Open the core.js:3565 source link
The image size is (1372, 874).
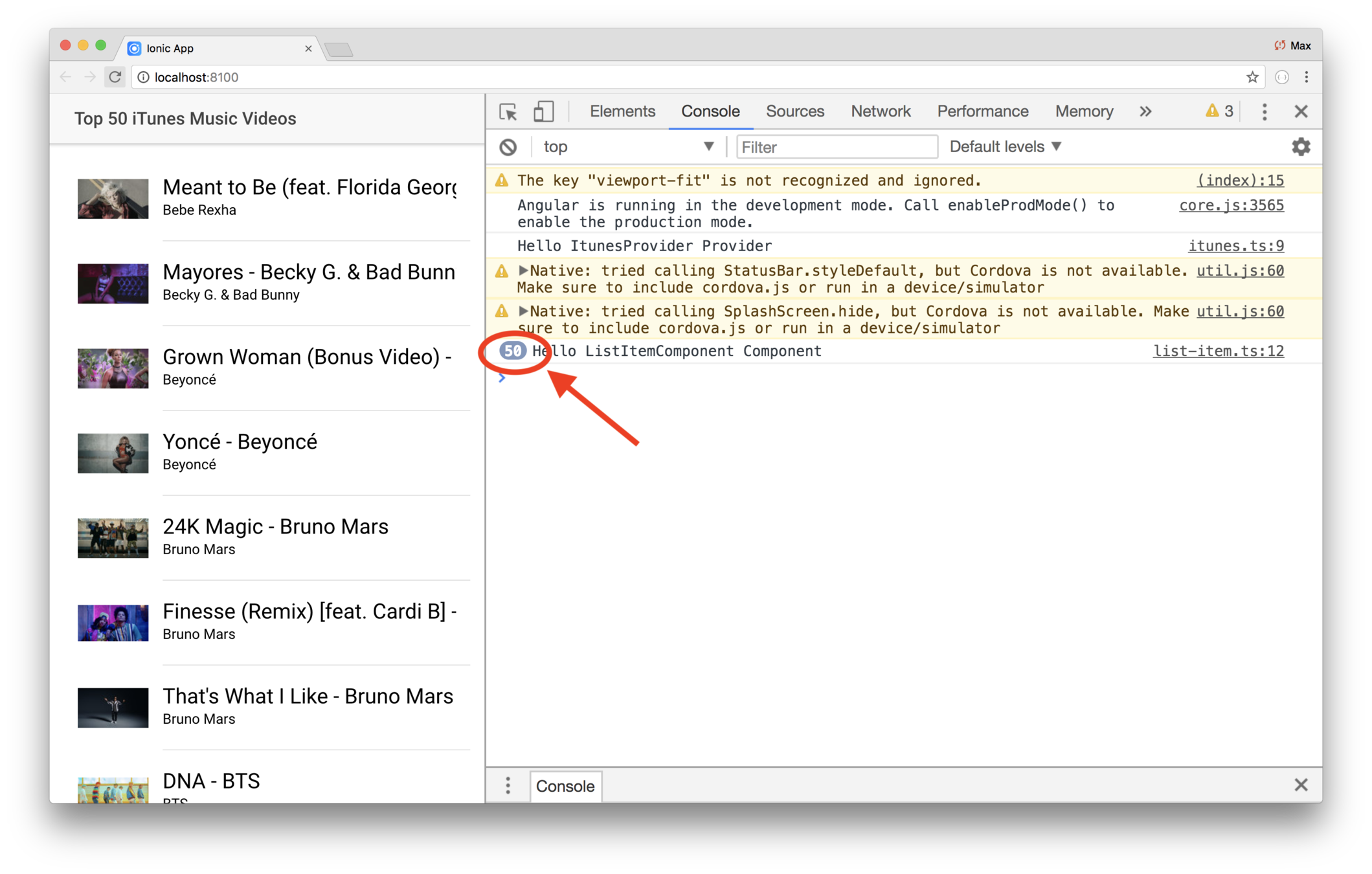click(1231, 205)
